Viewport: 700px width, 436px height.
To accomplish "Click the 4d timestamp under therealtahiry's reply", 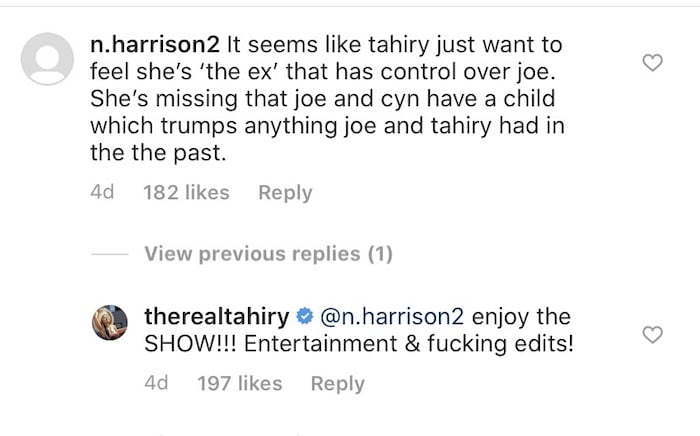I will point(156,383).
